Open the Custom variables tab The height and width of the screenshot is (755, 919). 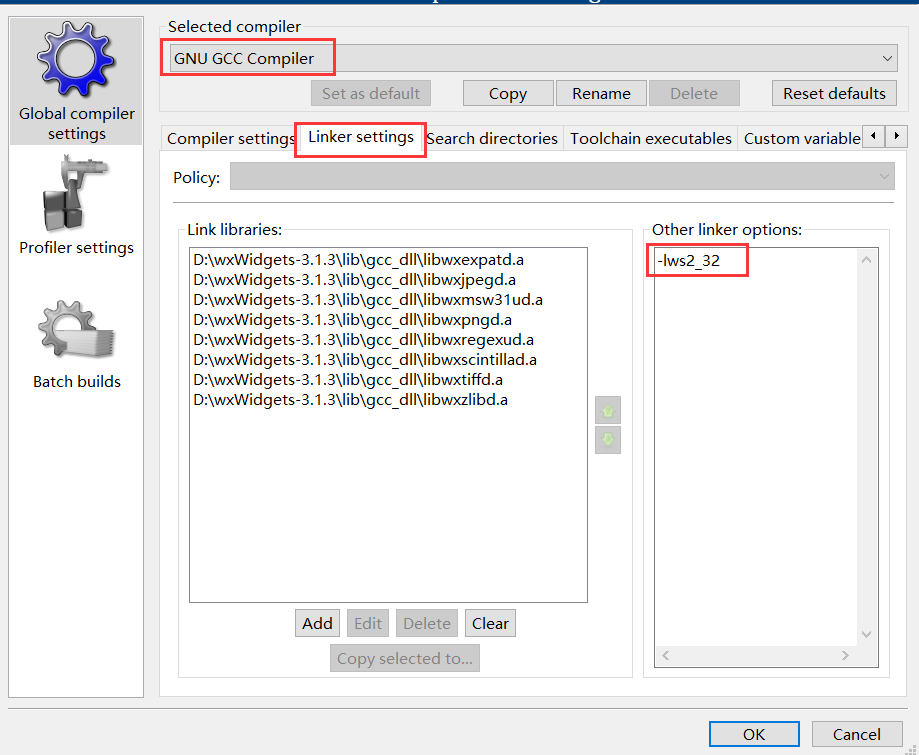[x=801, y=139]
